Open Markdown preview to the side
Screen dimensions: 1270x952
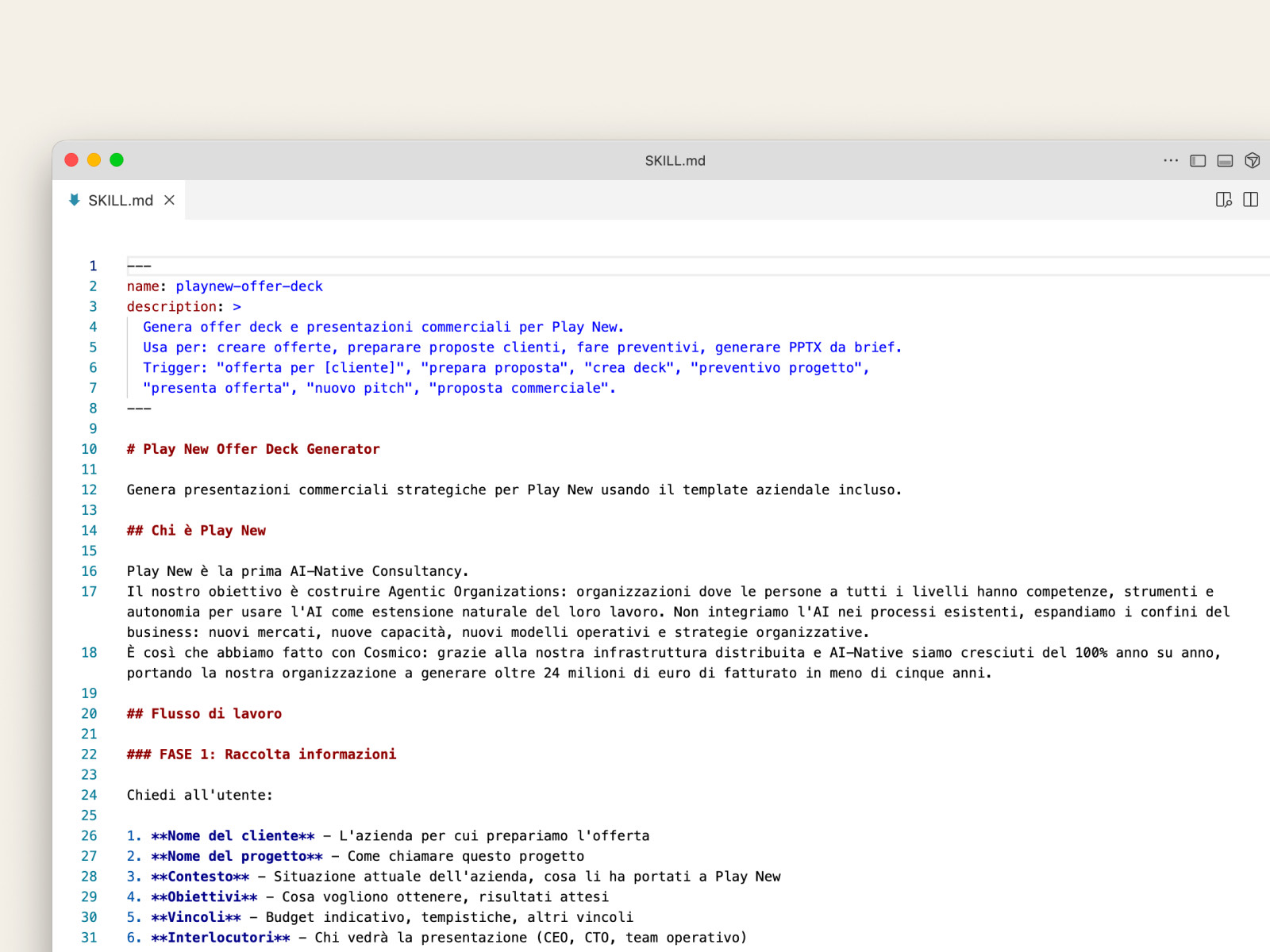1223,200
